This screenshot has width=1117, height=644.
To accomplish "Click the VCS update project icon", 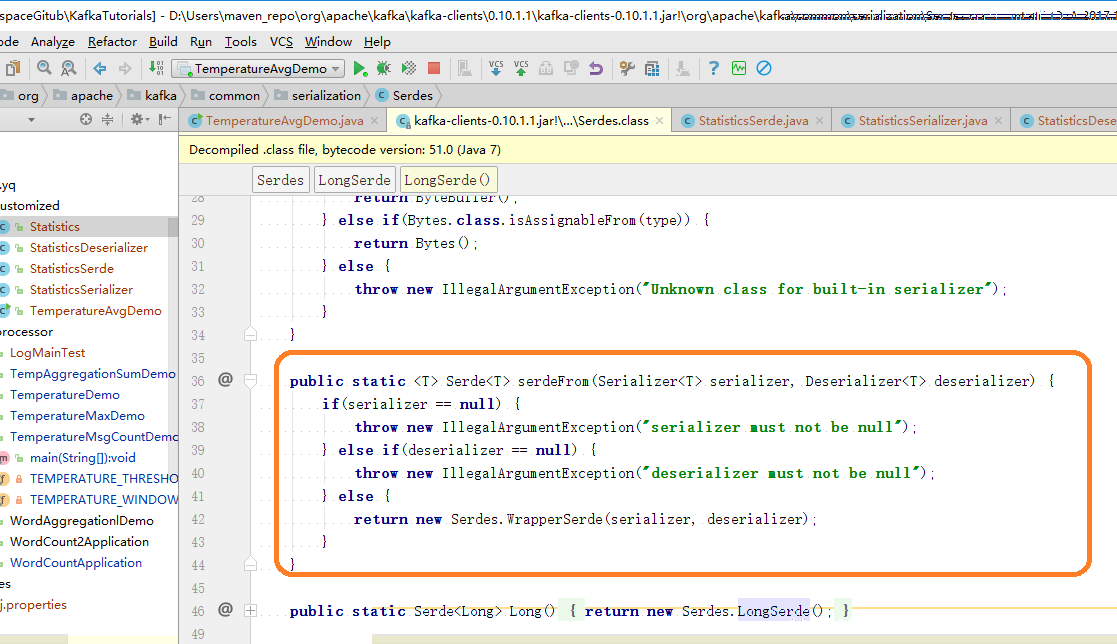I will pos(496,68).
